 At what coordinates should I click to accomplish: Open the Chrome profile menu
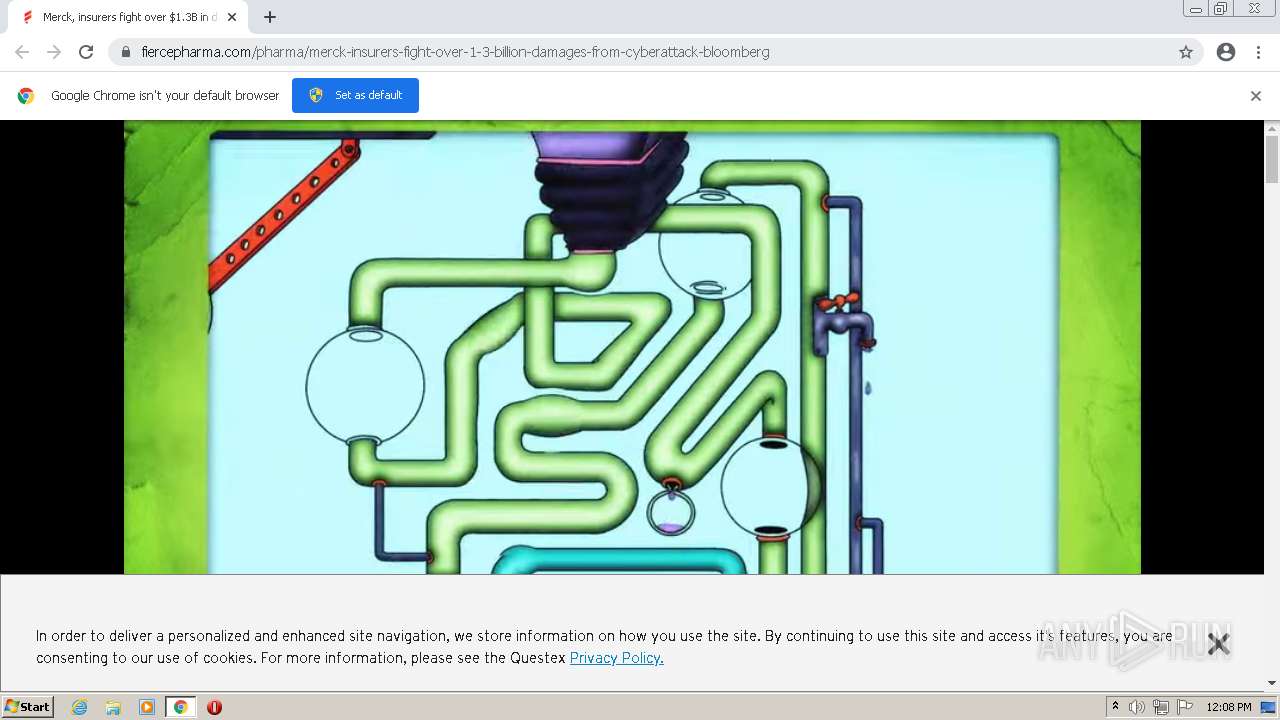click(1226, 52)
